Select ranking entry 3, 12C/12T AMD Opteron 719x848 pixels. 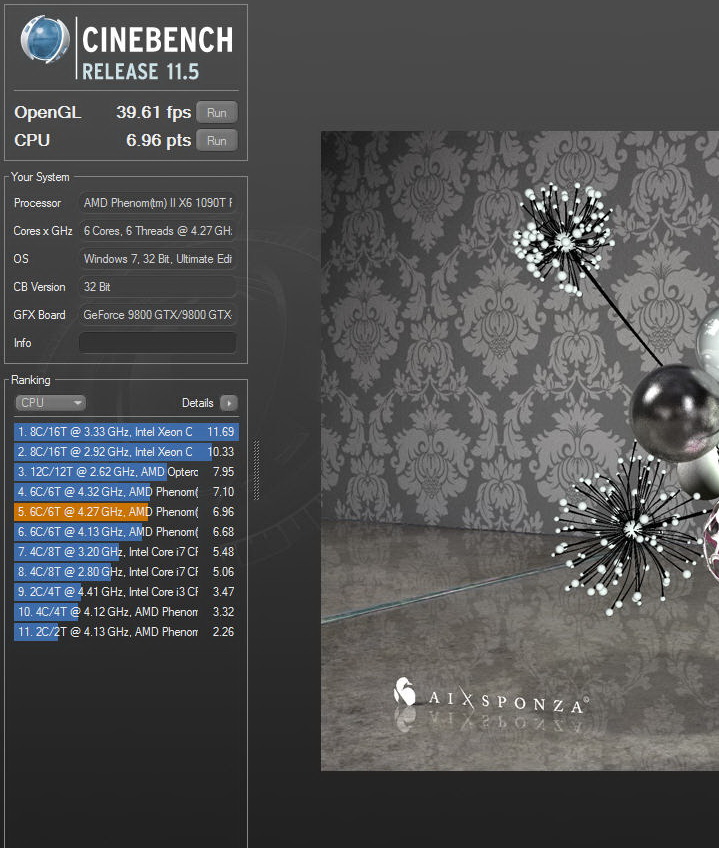126,472
